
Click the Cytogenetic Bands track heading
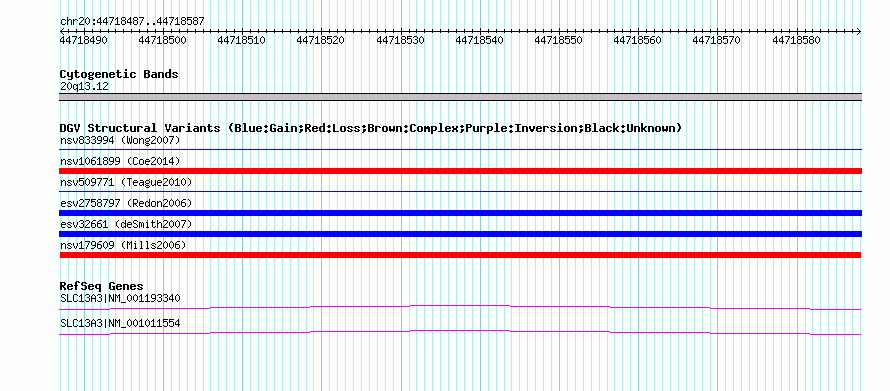(119, 74)
